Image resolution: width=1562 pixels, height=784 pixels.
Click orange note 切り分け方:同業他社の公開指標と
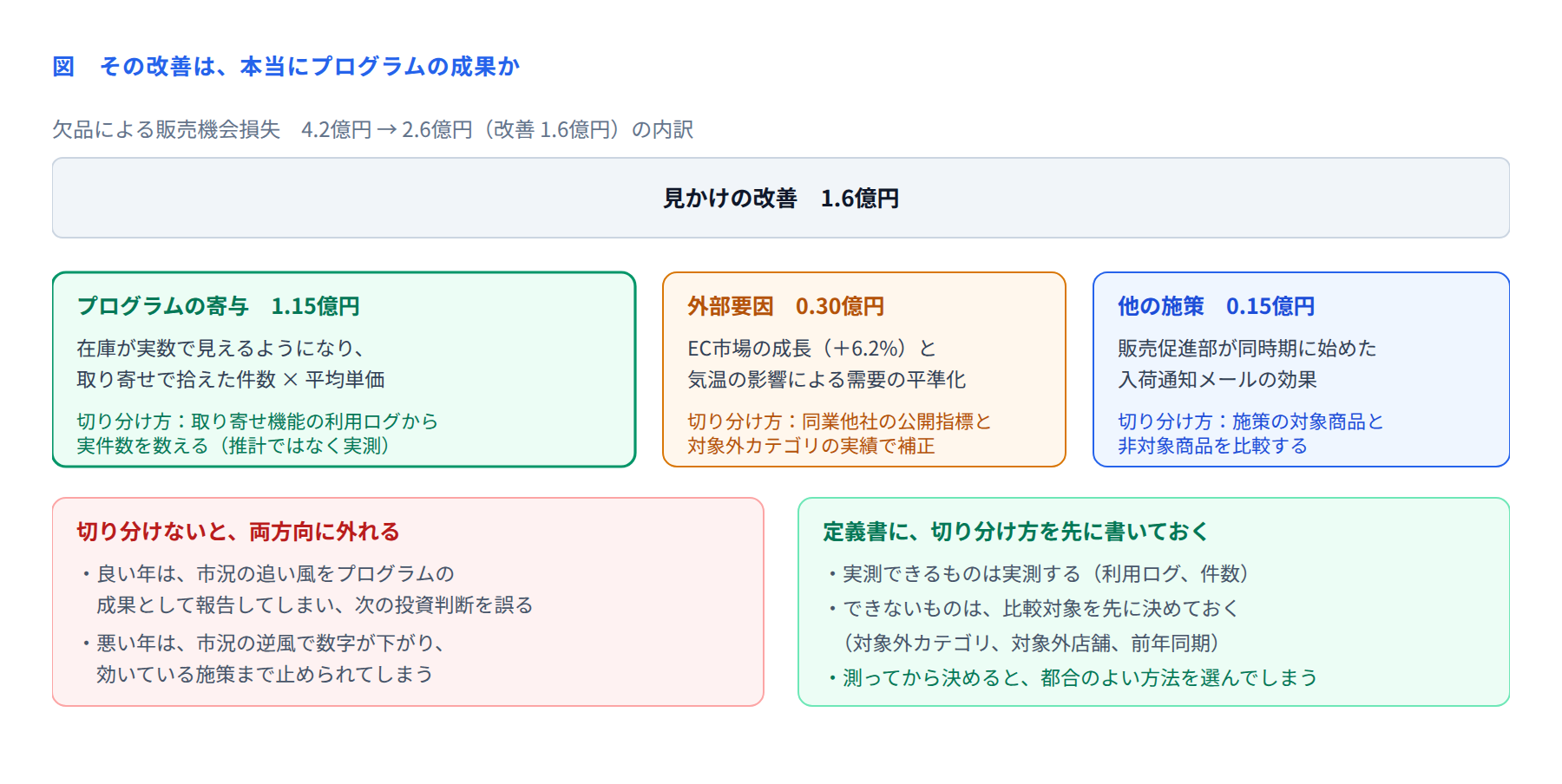840,421
